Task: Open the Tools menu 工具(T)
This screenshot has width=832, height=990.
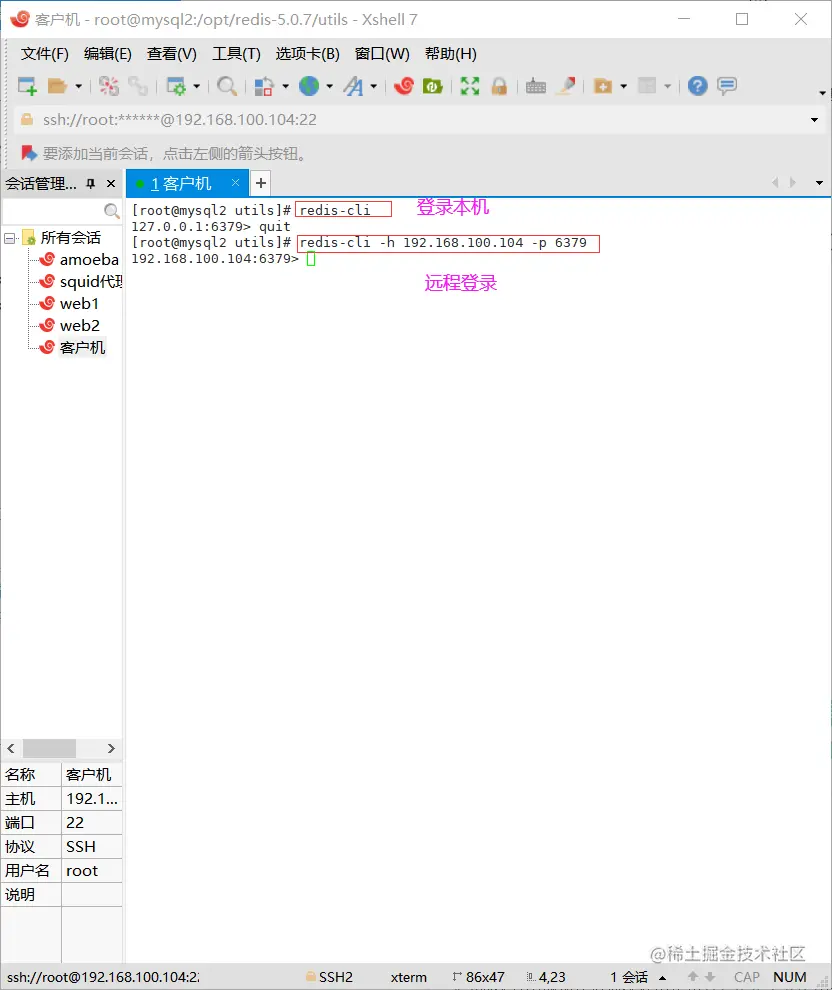Action: point(236,54)
